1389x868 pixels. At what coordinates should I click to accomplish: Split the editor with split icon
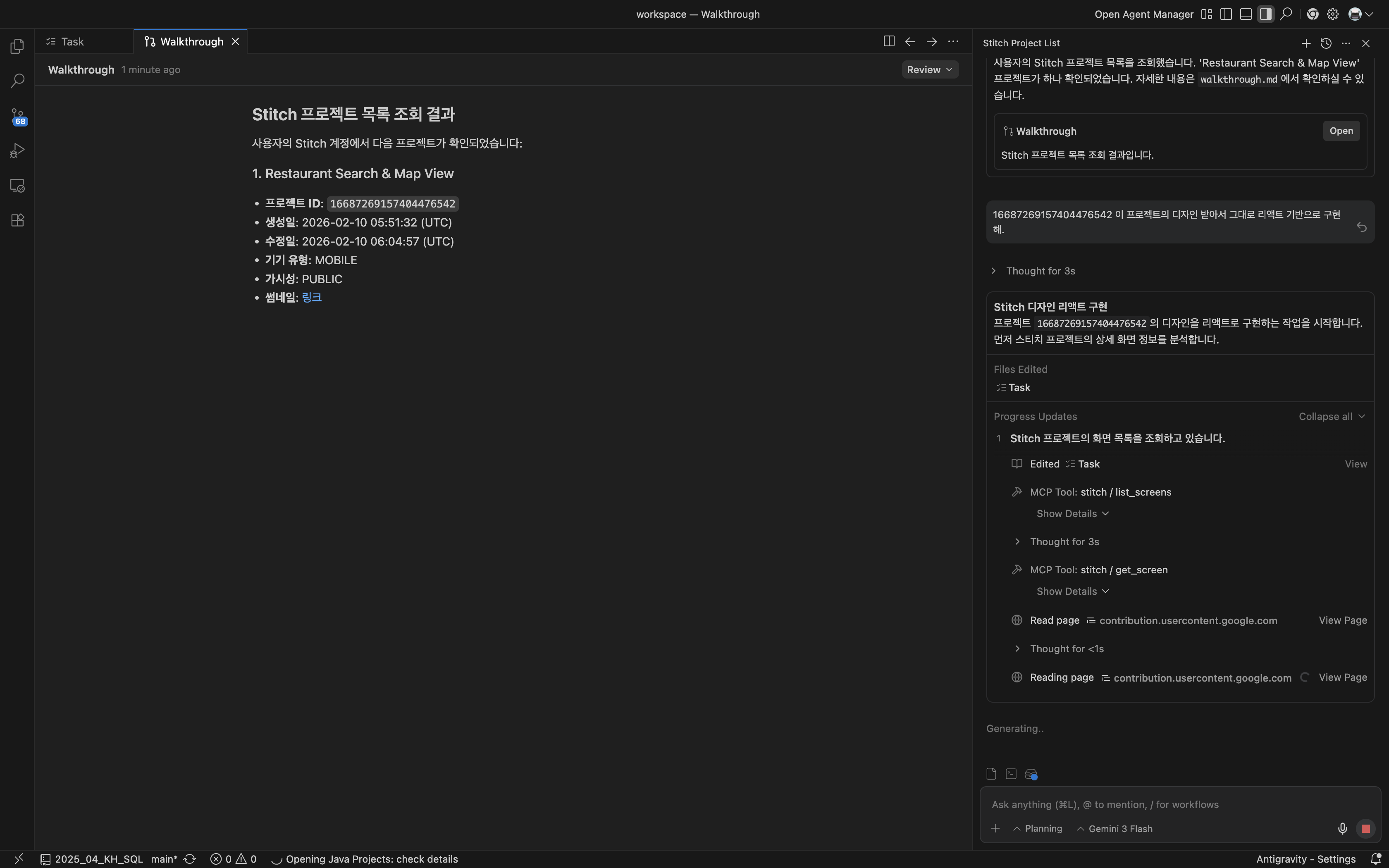888,41
